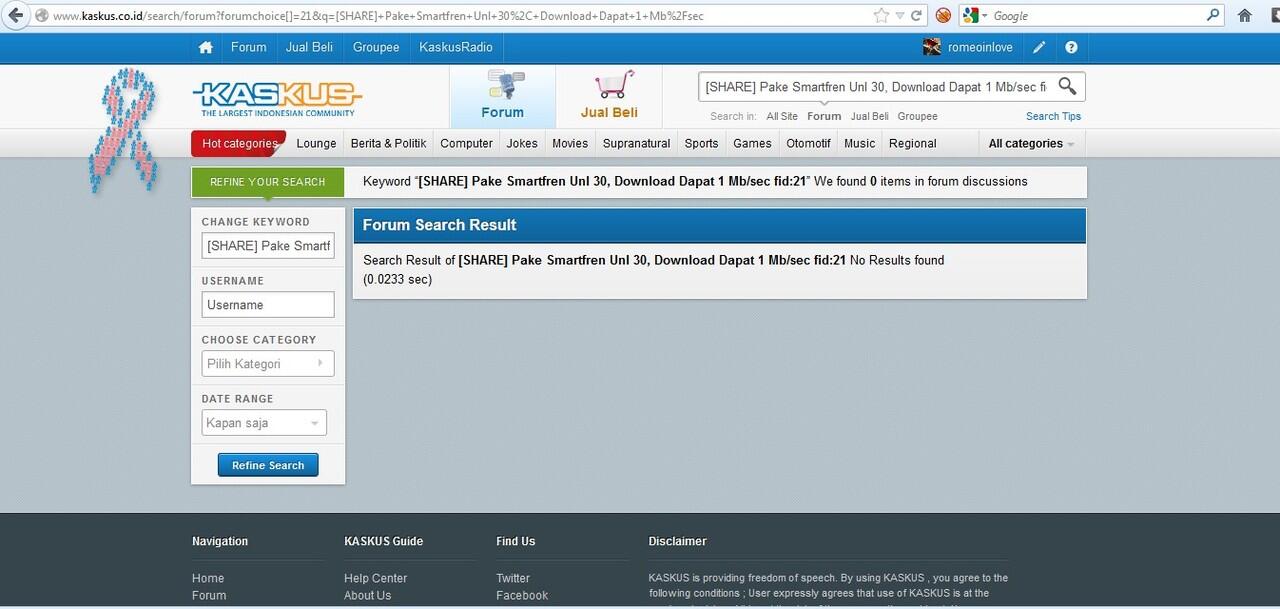Open help question mark icon
This screenshot has width=1280, height=609.
[x=1071, y=47]
